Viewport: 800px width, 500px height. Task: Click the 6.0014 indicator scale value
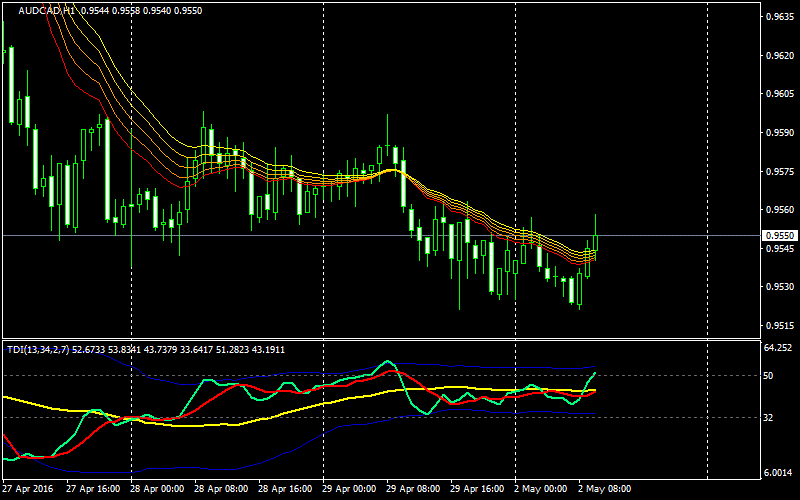click(779, 473)
